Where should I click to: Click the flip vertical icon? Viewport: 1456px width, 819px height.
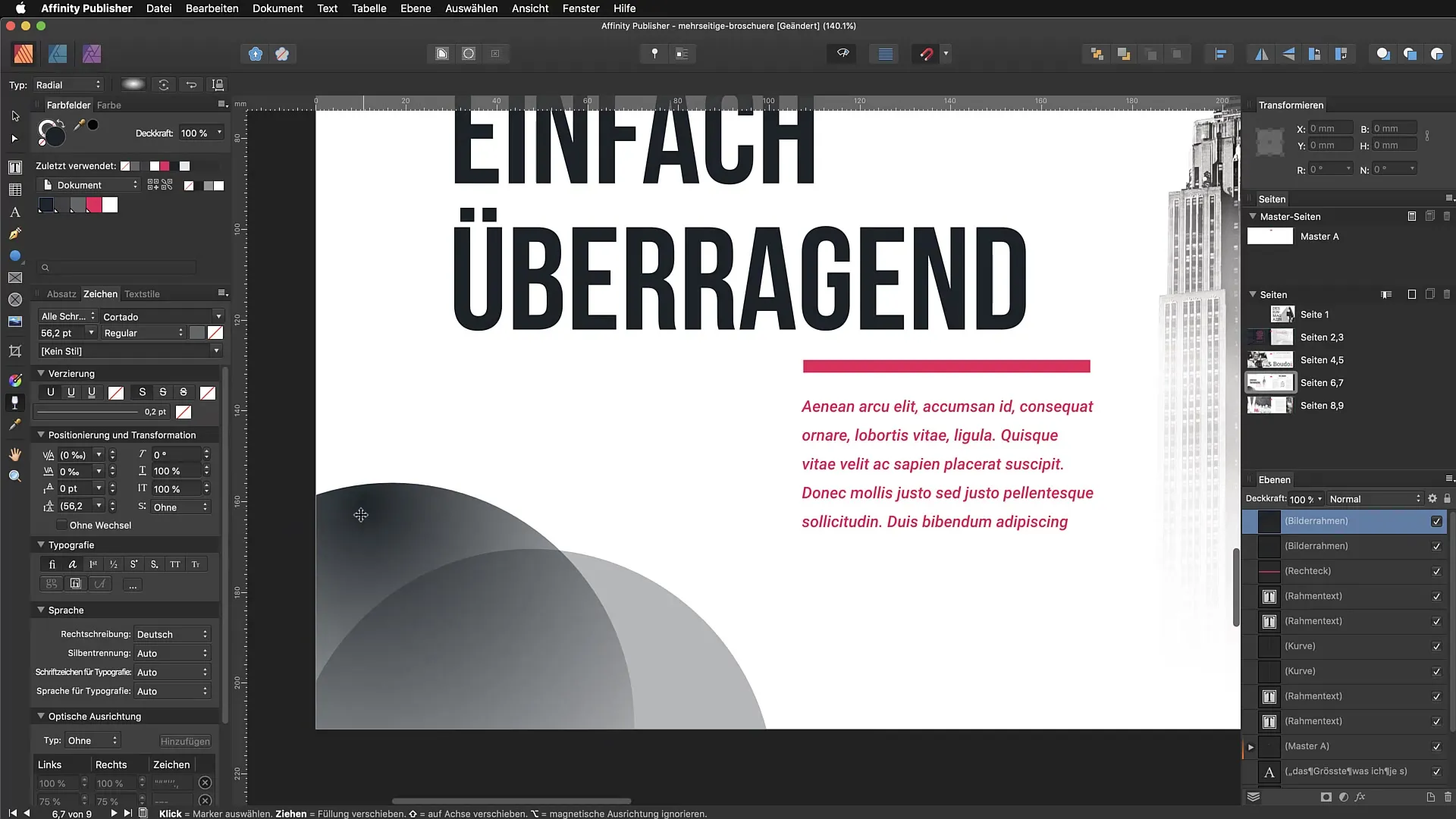pos(1288,54)
